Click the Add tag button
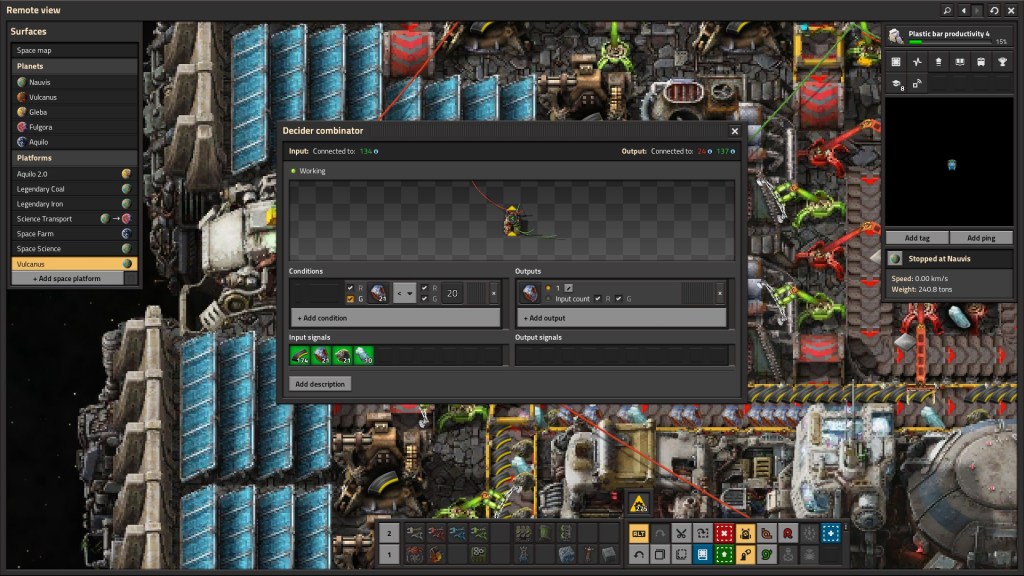Image resolution: width=1024 pixels, height=576 pixels. 916,238
